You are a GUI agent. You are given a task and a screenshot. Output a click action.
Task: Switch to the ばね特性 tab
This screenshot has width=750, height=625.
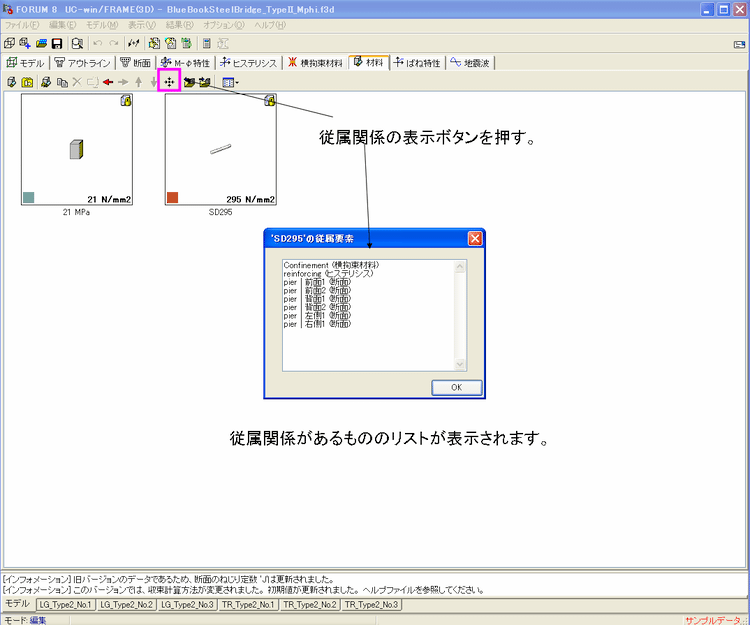[x=417, y=63]
